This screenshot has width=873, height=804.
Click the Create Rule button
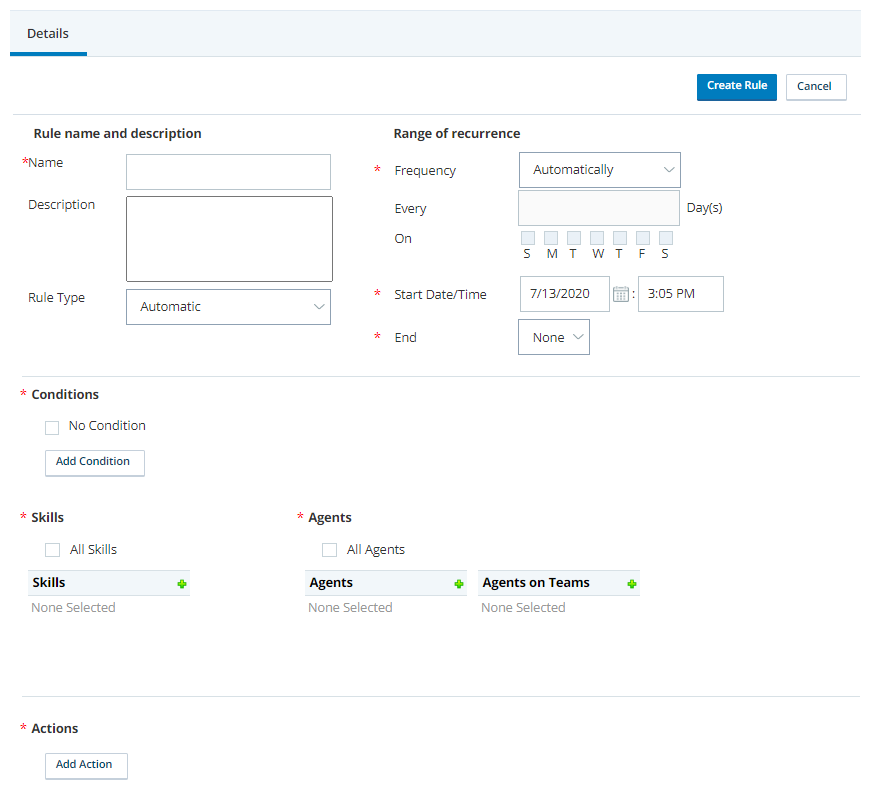pyautogui.click(x=737, y=87)
